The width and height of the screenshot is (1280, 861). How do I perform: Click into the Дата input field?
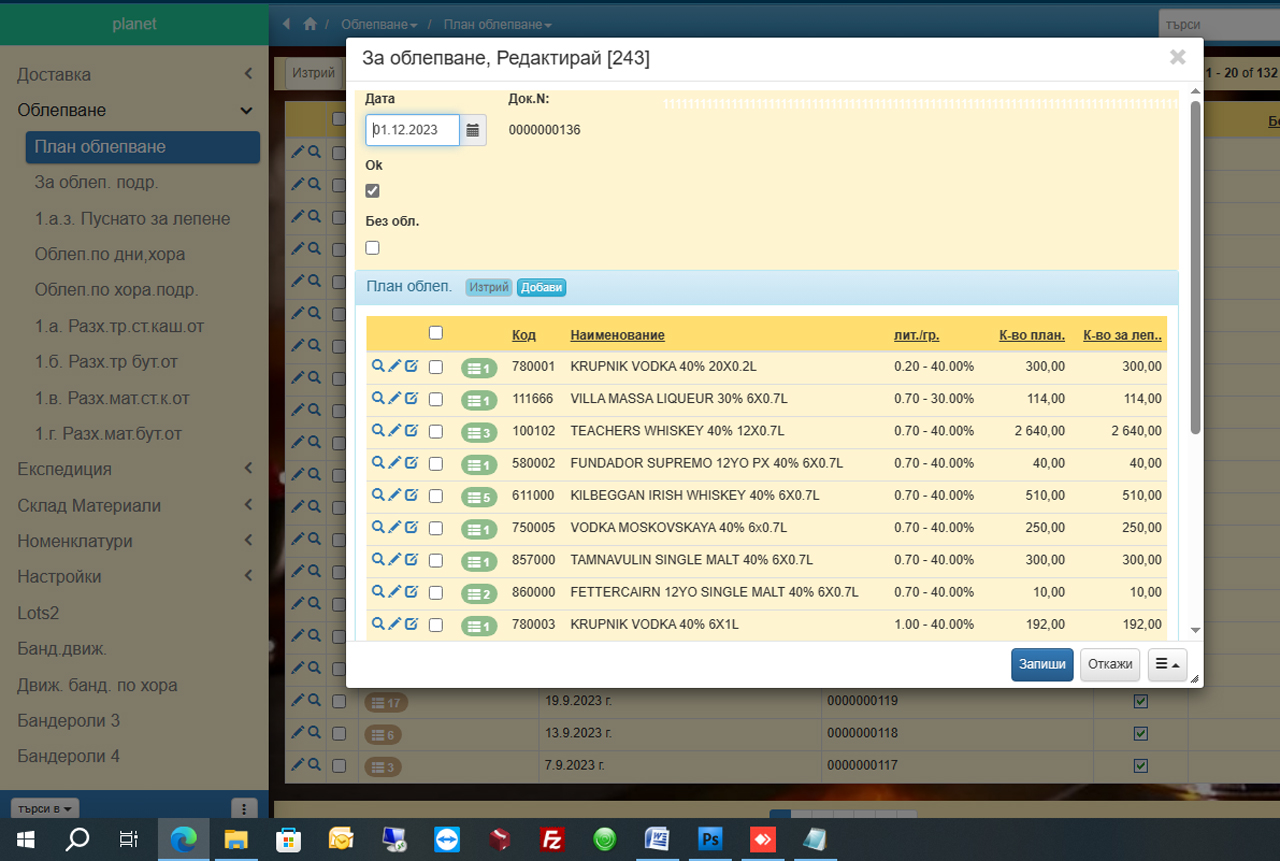412,130
